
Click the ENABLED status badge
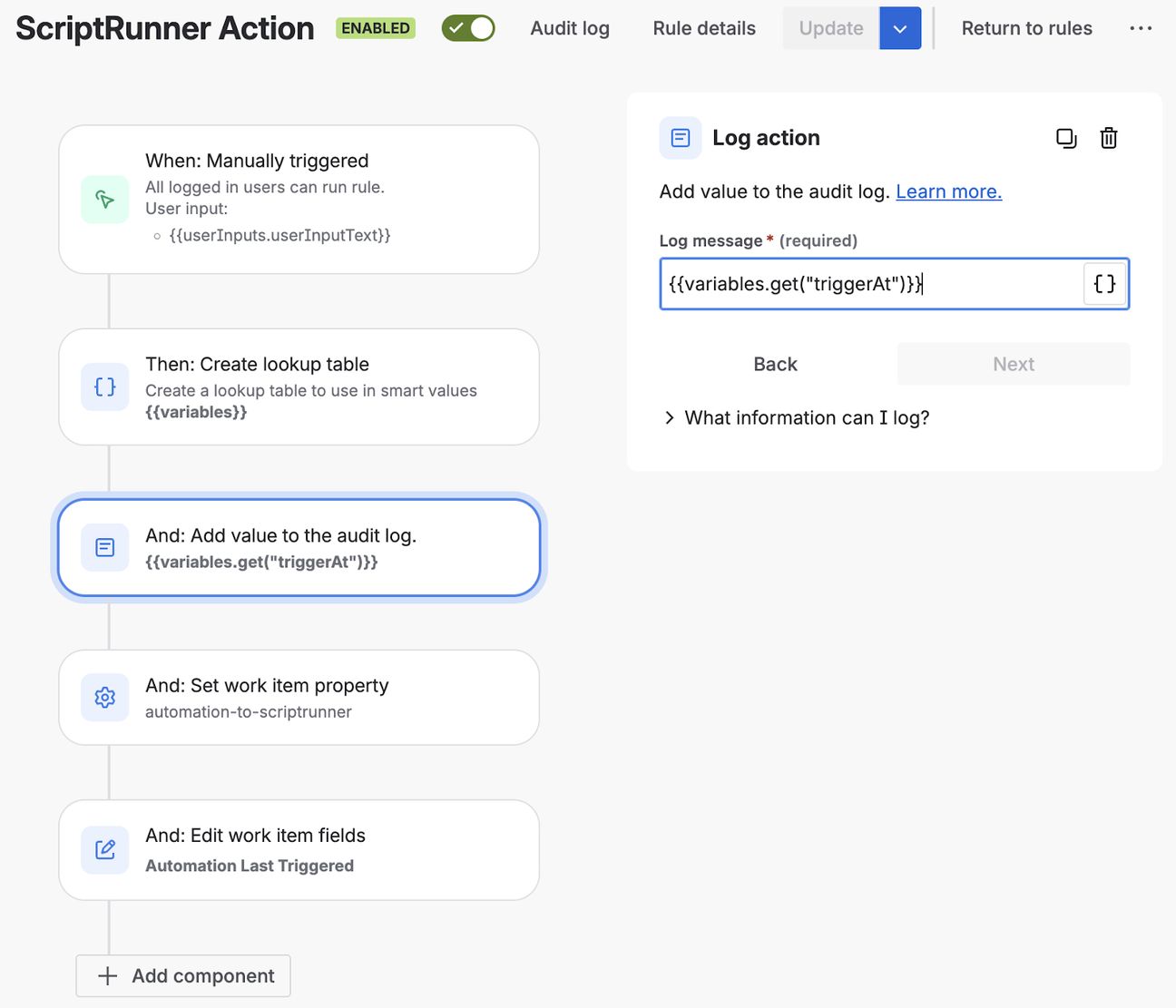tap(376, 28)
